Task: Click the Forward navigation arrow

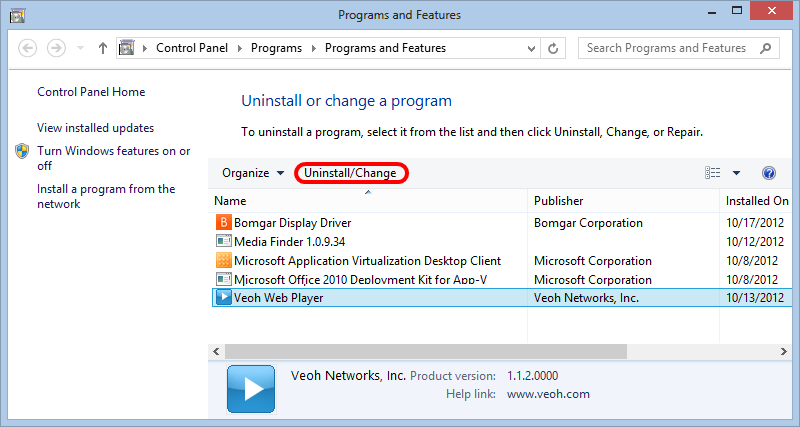Action: click(56, 48)
